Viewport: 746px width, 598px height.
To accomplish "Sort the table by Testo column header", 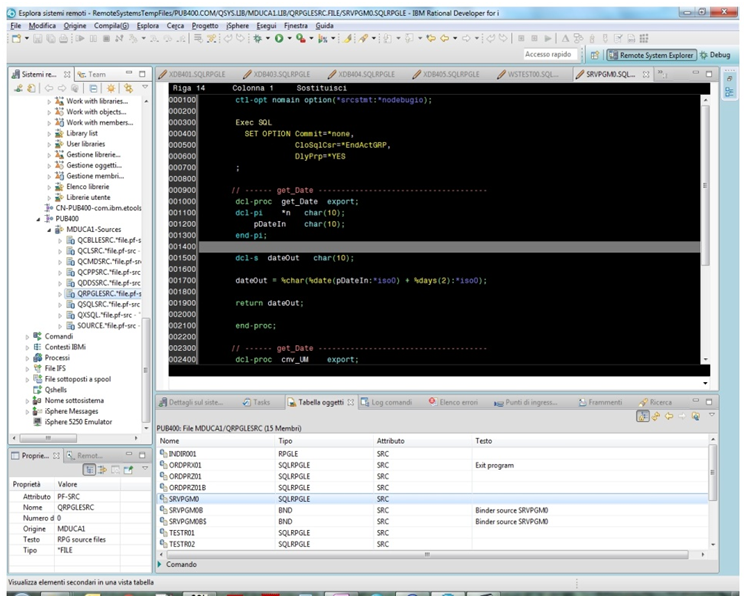I will tap(590, 441).
